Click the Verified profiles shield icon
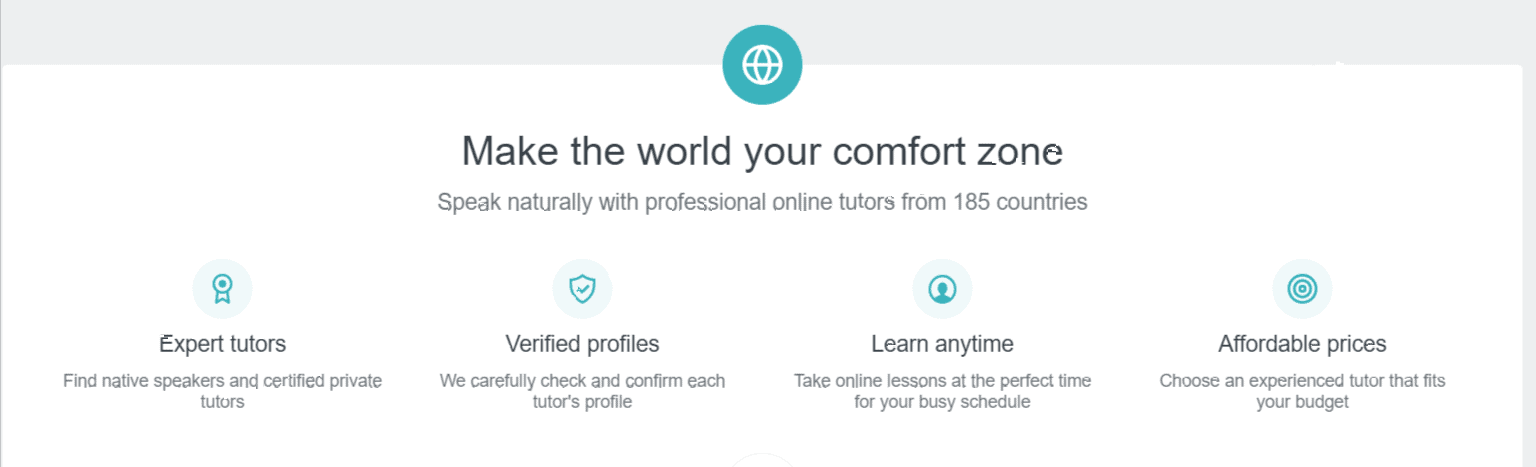1536x467 pixels. point(582,289)
